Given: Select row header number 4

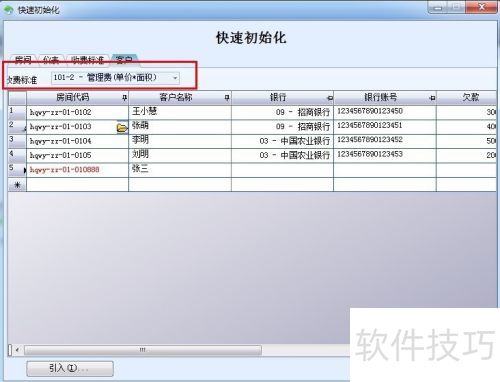Looking at the screenshot, I should point(17,156).
